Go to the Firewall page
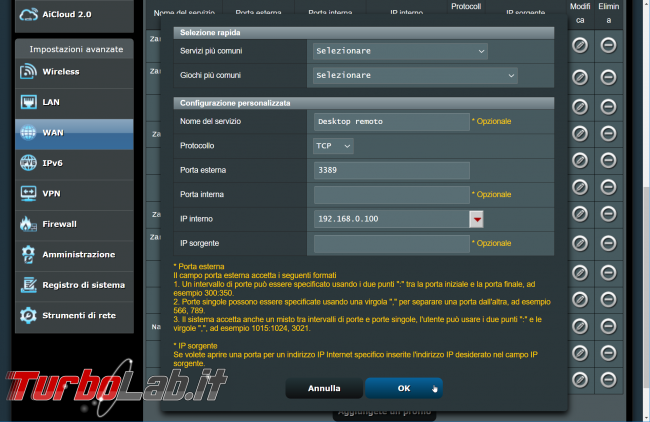 coord(74,224)
